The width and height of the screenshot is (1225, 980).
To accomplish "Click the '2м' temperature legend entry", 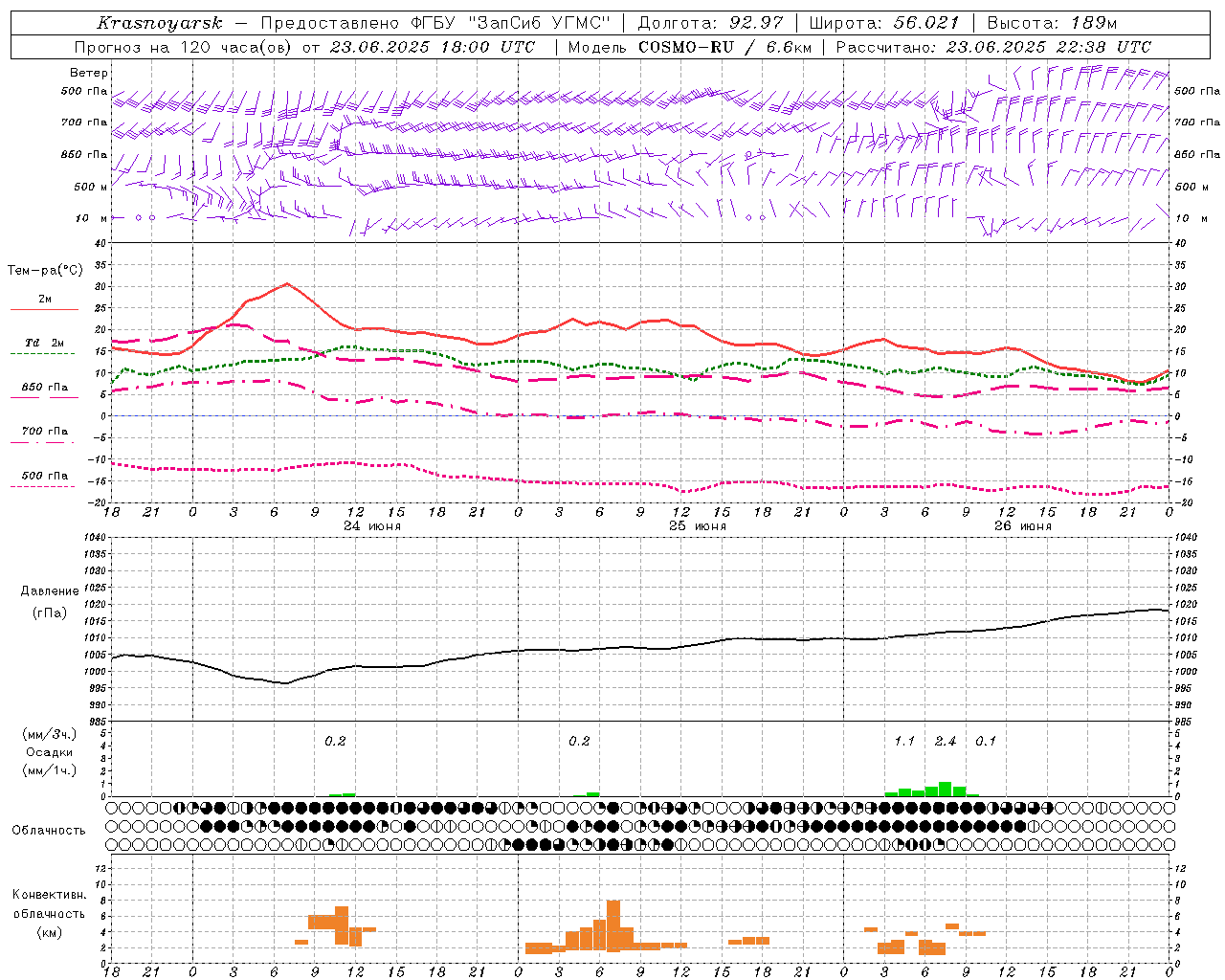I will 45,300.
